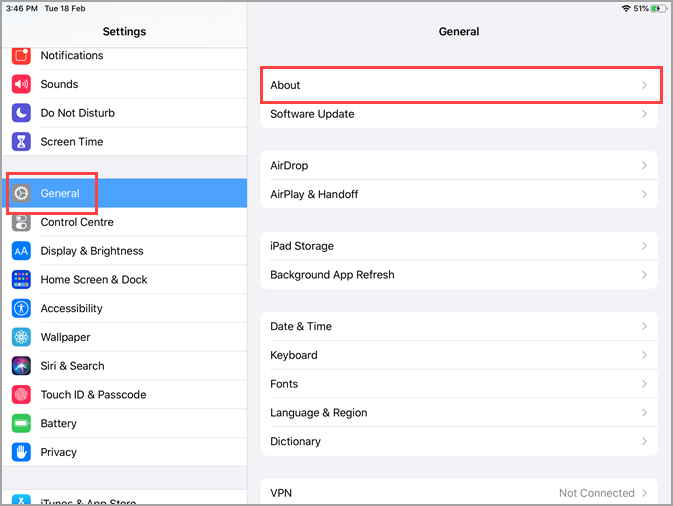Select the Siri & Search icon
The image size is (673, 506).
[21, 366]
